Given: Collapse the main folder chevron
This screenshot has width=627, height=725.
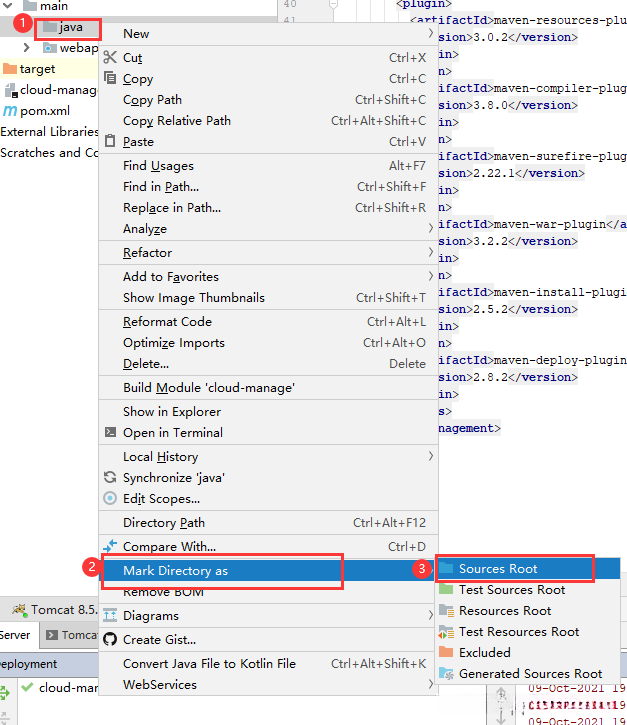Looking at the screenshot, I should pyautogui.click(x=8, y=6).
